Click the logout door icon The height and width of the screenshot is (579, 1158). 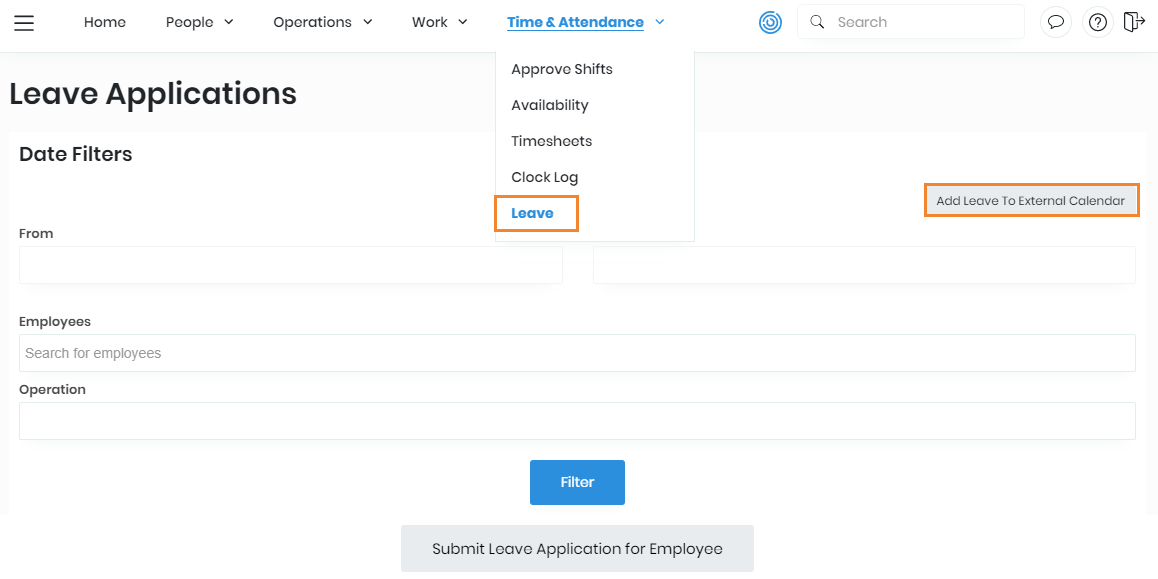1133,22
